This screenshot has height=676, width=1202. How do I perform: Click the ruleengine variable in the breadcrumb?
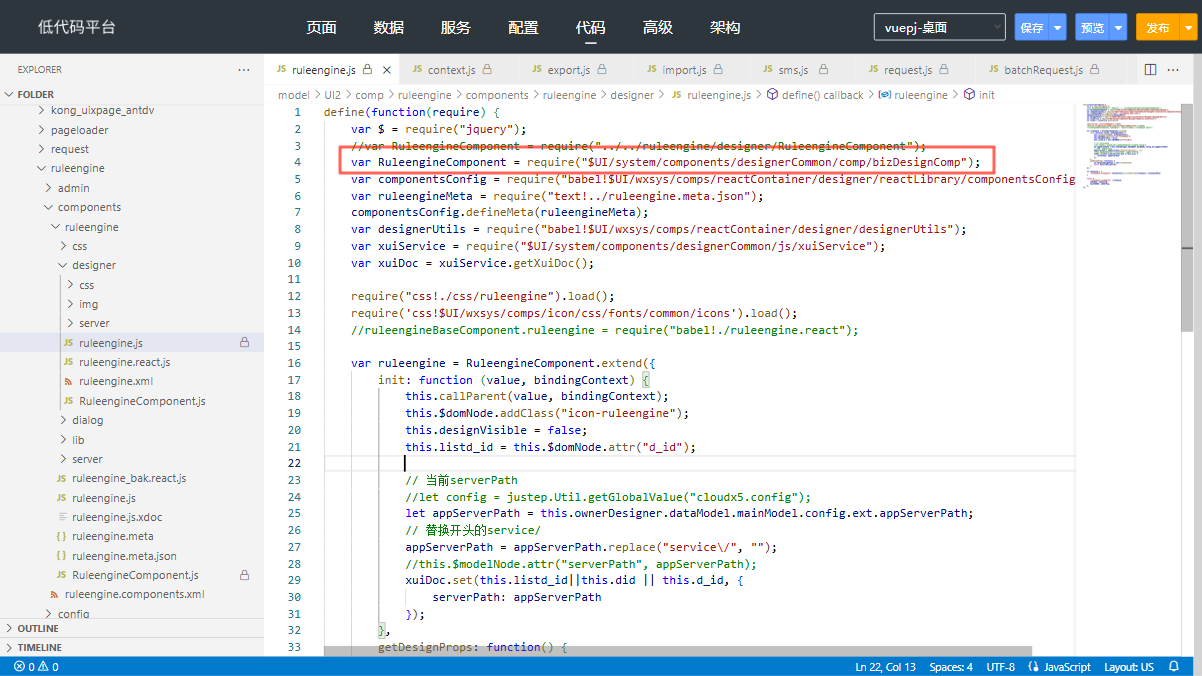[912, 95]
